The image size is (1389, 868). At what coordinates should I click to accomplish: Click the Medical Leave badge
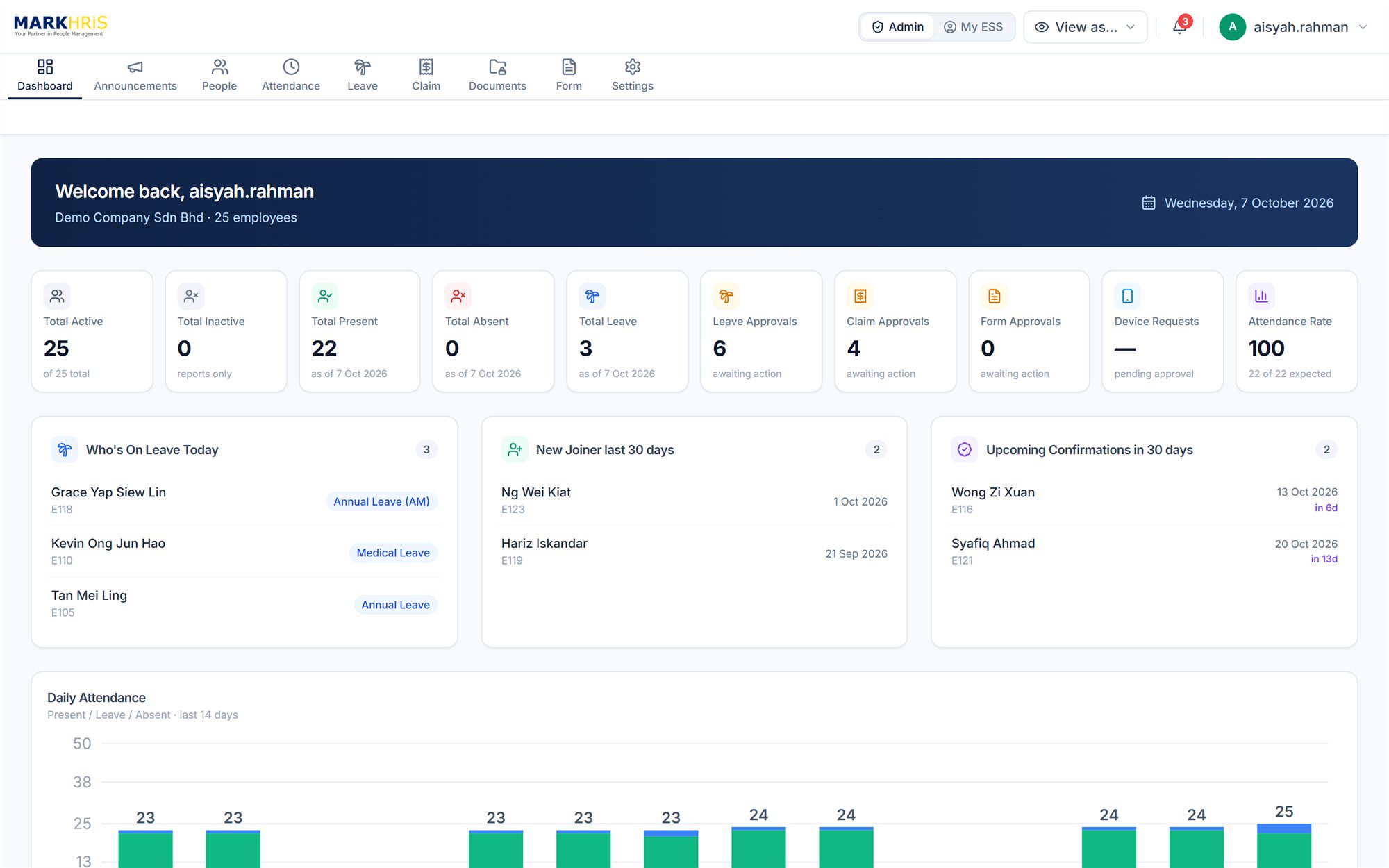click(x=393, y=553)
